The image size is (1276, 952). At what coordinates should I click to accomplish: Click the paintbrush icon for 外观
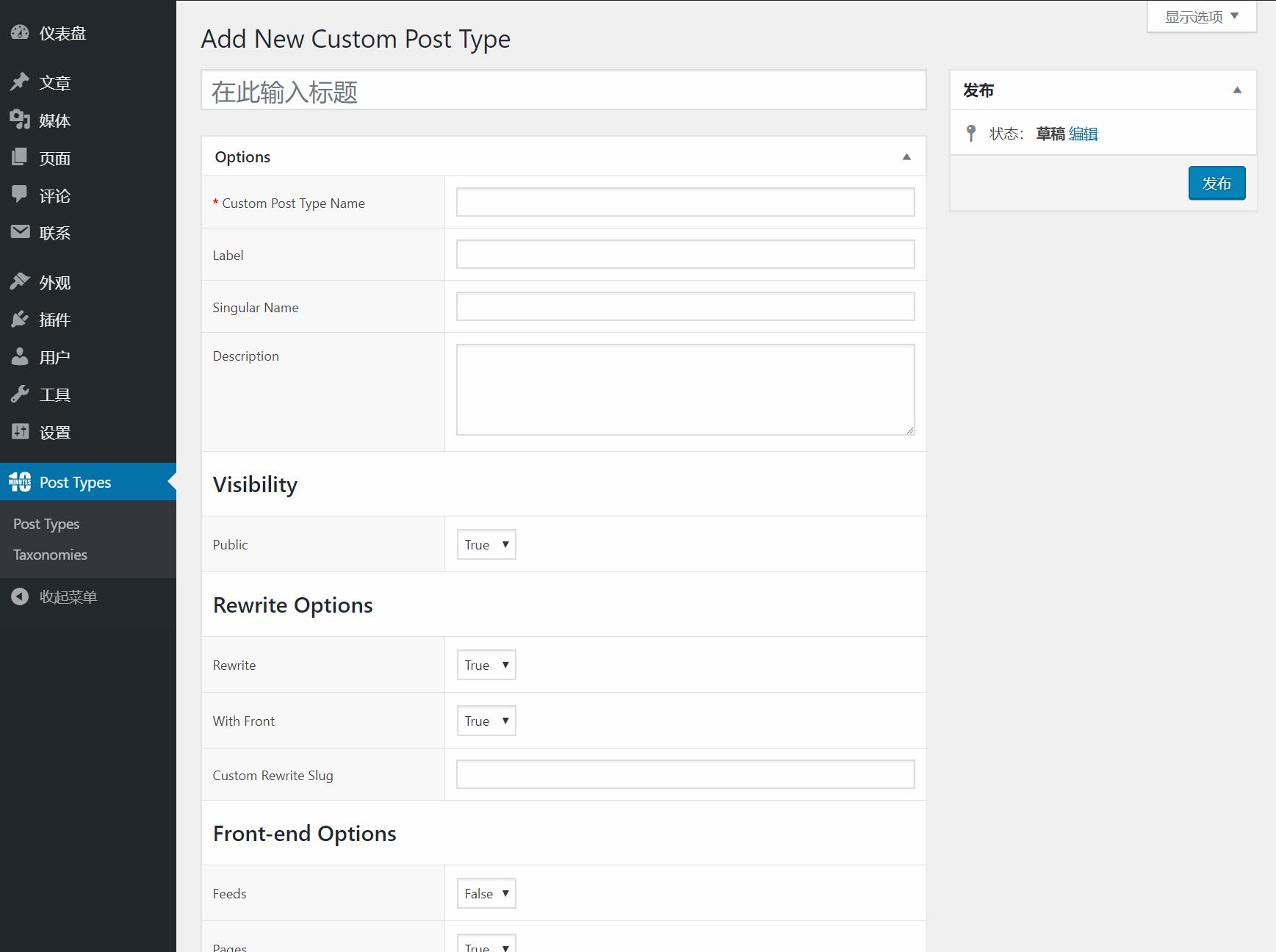coord(20,282)
